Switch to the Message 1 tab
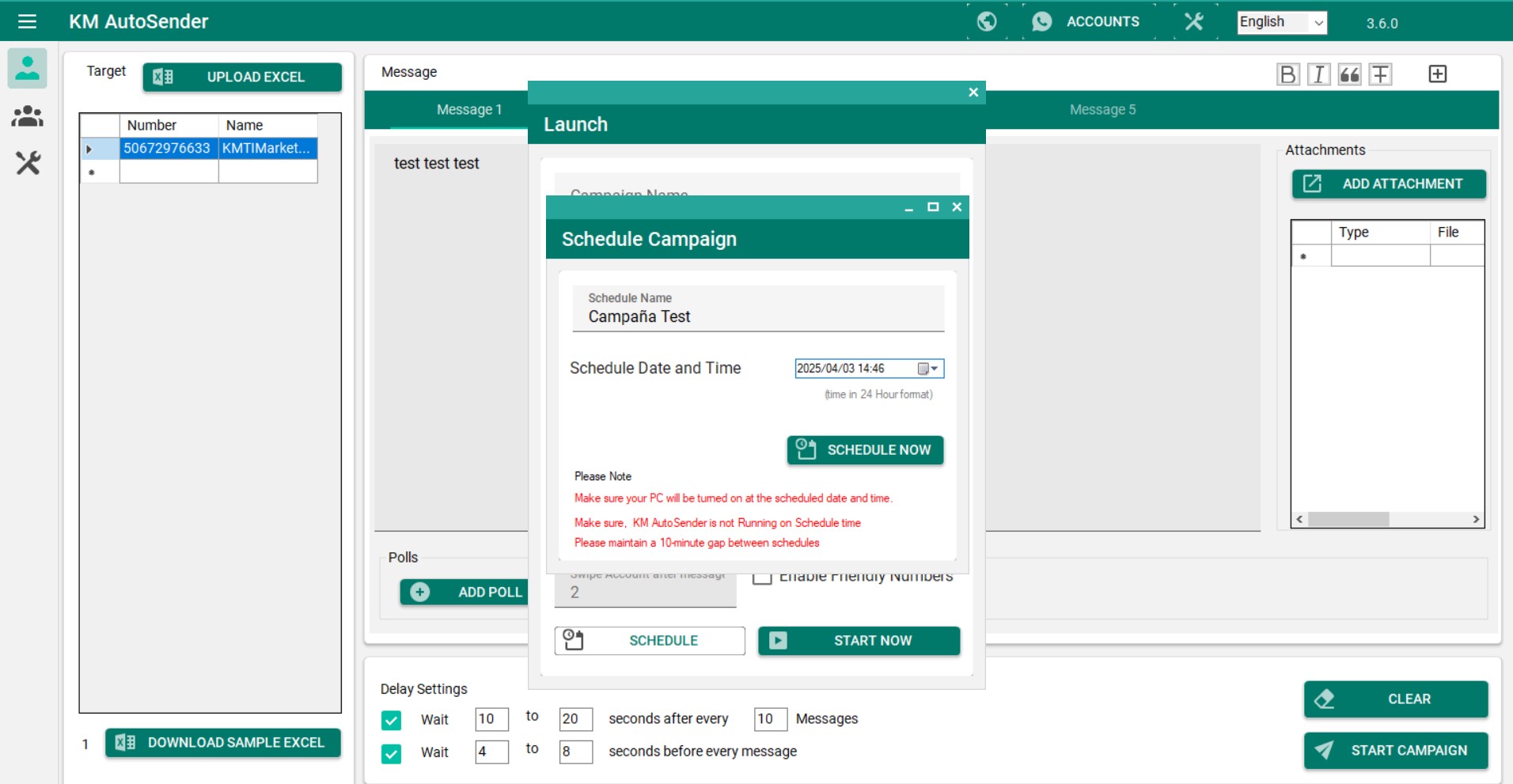This screenshot has width=1513, height=784. tap(468, 110)
